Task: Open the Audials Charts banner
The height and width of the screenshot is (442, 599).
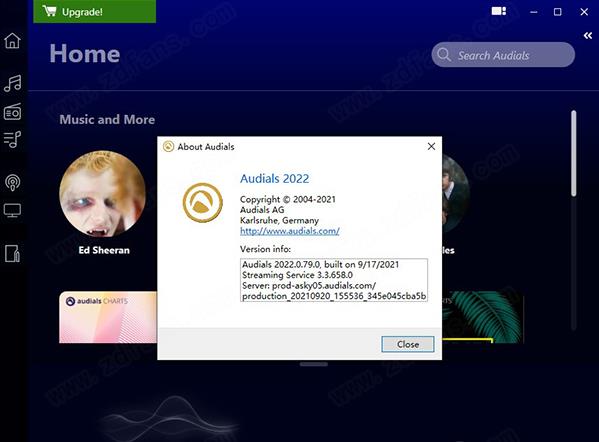Action: pos(108,317)
